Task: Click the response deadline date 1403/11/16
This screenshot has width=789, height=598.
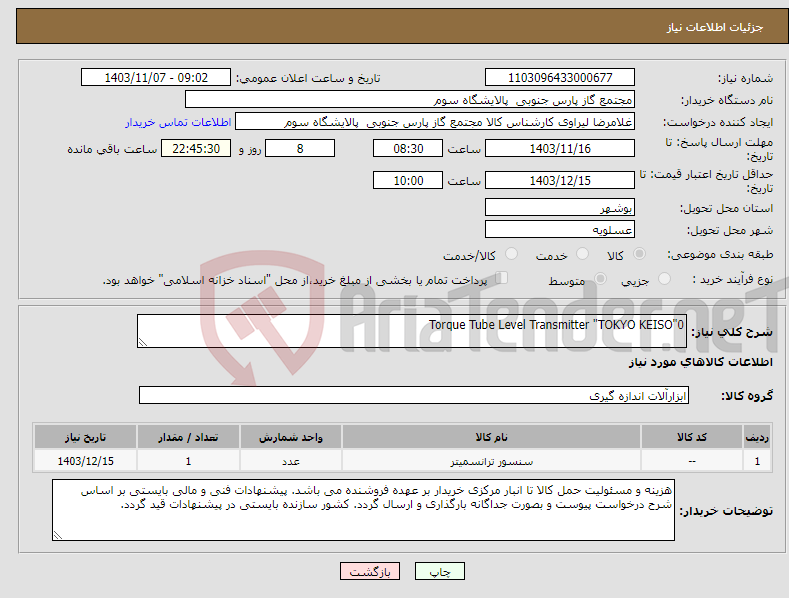Action: [x=560, y=148]
